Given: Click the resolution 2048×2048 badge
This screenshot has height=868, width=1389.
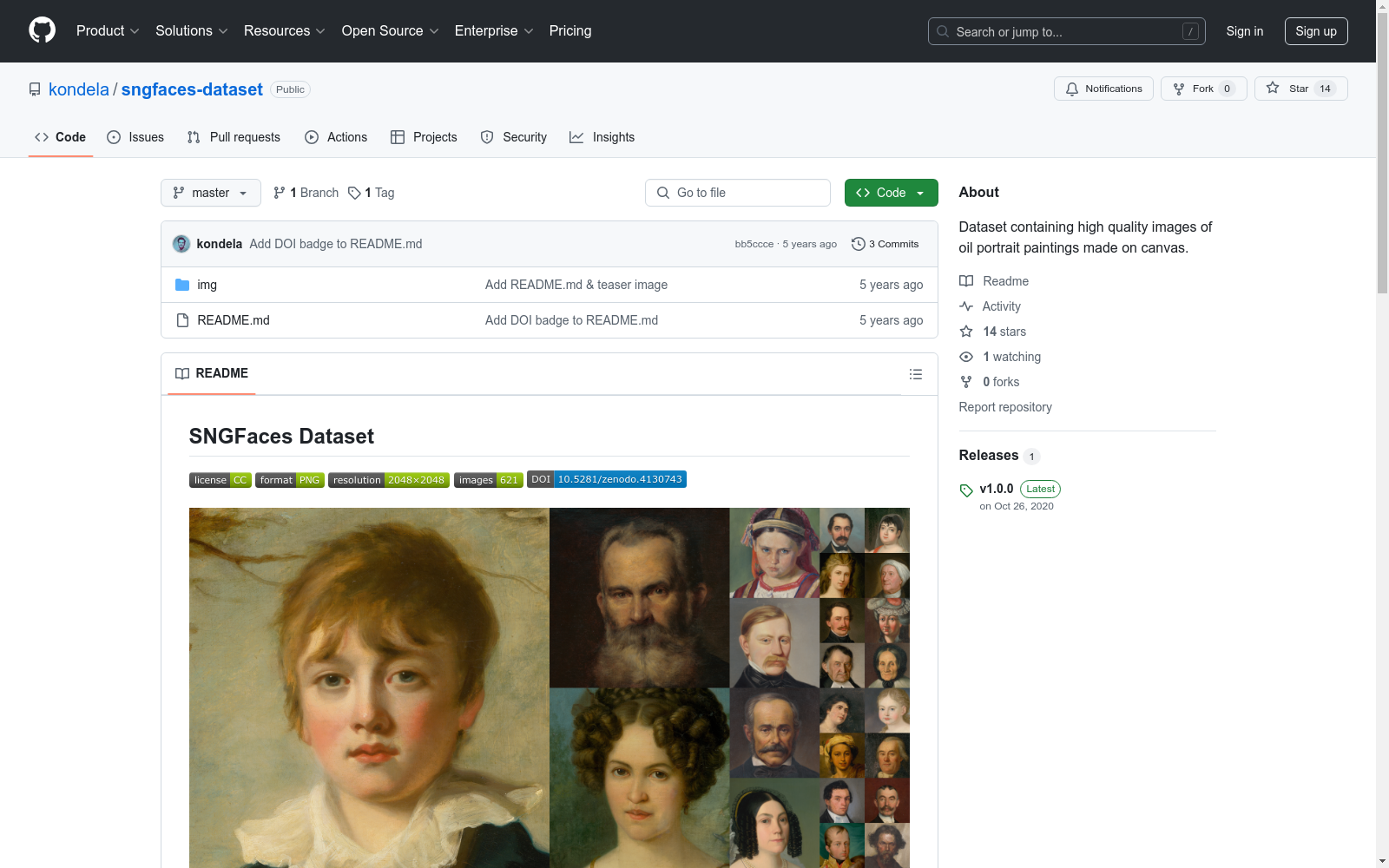Looking at the screenshot, I should (x=389, y=480).
